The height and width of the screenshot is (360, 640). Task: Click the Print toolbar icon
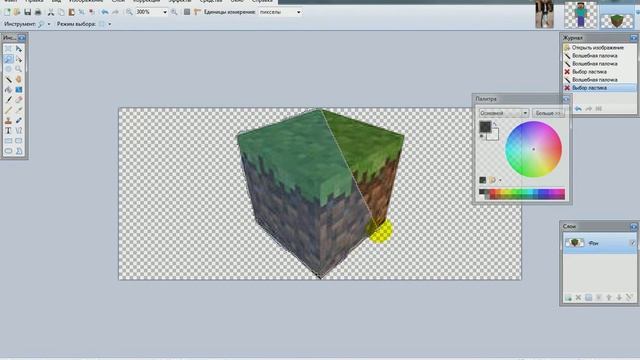click(38, 12)
